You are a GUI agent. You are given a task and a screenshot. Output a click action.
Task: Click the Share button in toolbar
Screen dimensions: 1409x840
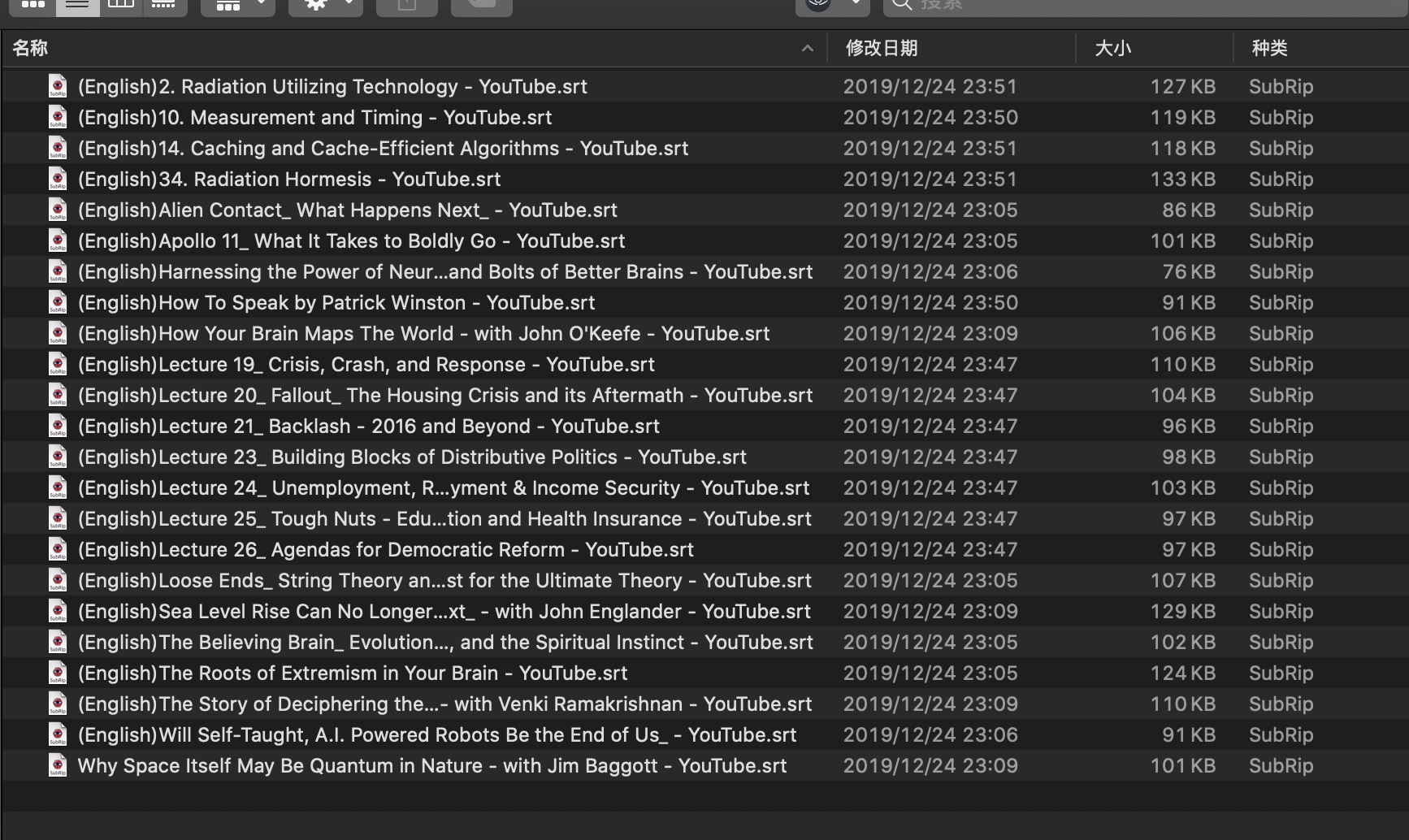coord(407,5)
